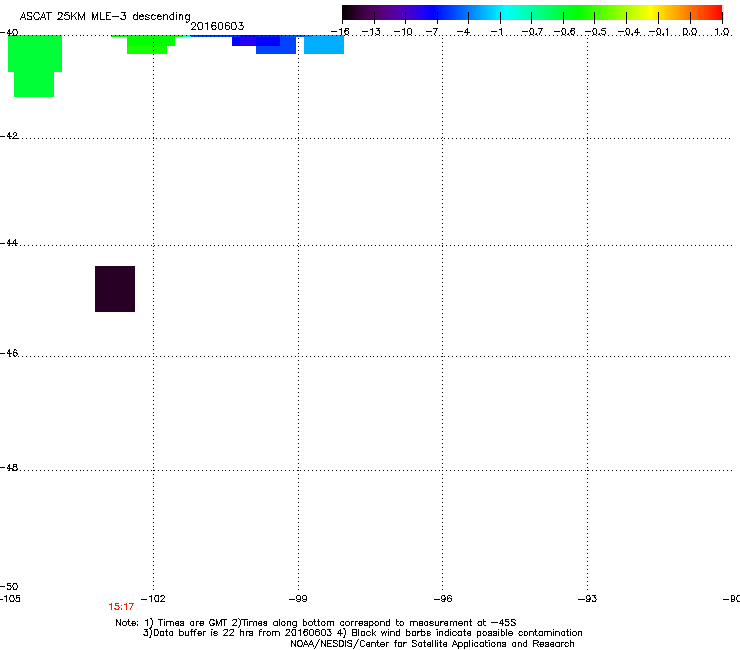Click the -96 longitude axis label
The width and height of the screenshot is (740, 650).
tap(443, 599)
